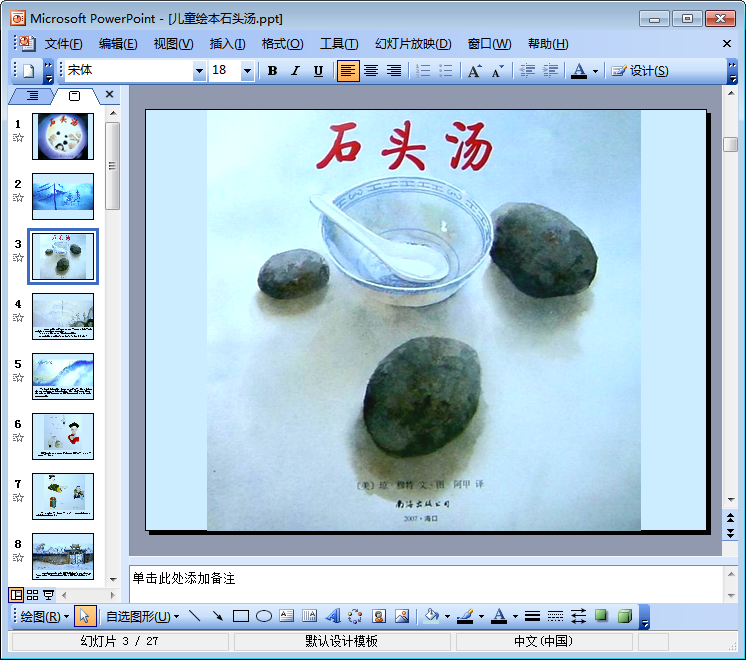Decrease the indent level
The width and height of the screenshot is (746, 660).
[527, 71]
